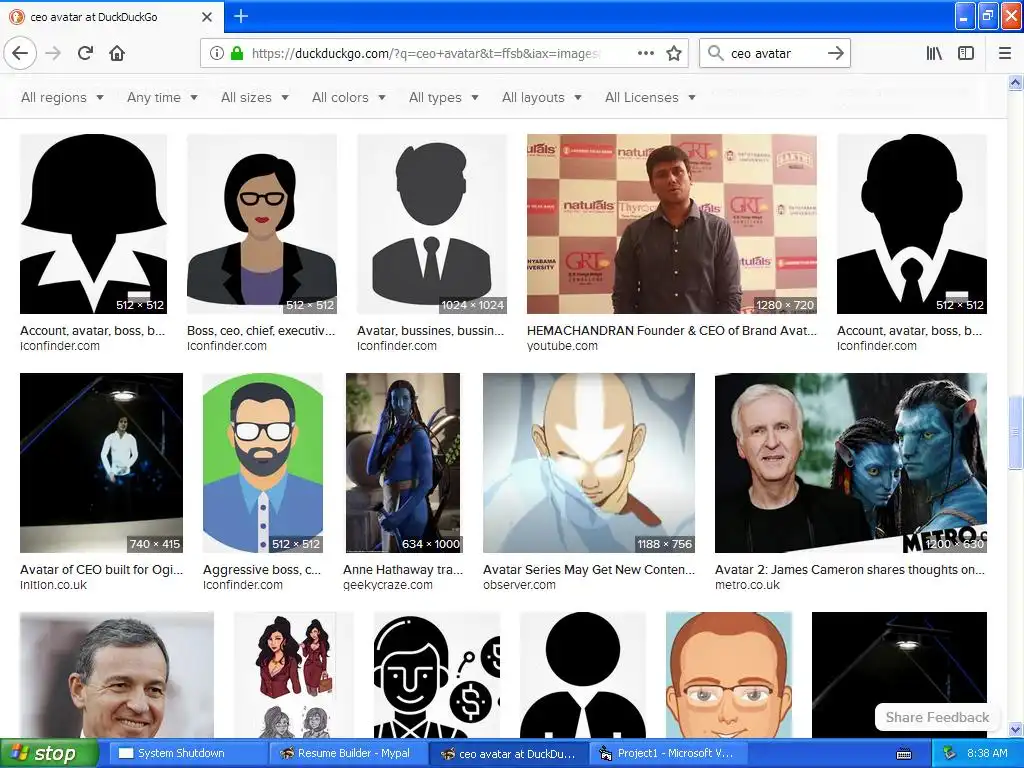Open the Library bookshelf icon

coord(934,53)
